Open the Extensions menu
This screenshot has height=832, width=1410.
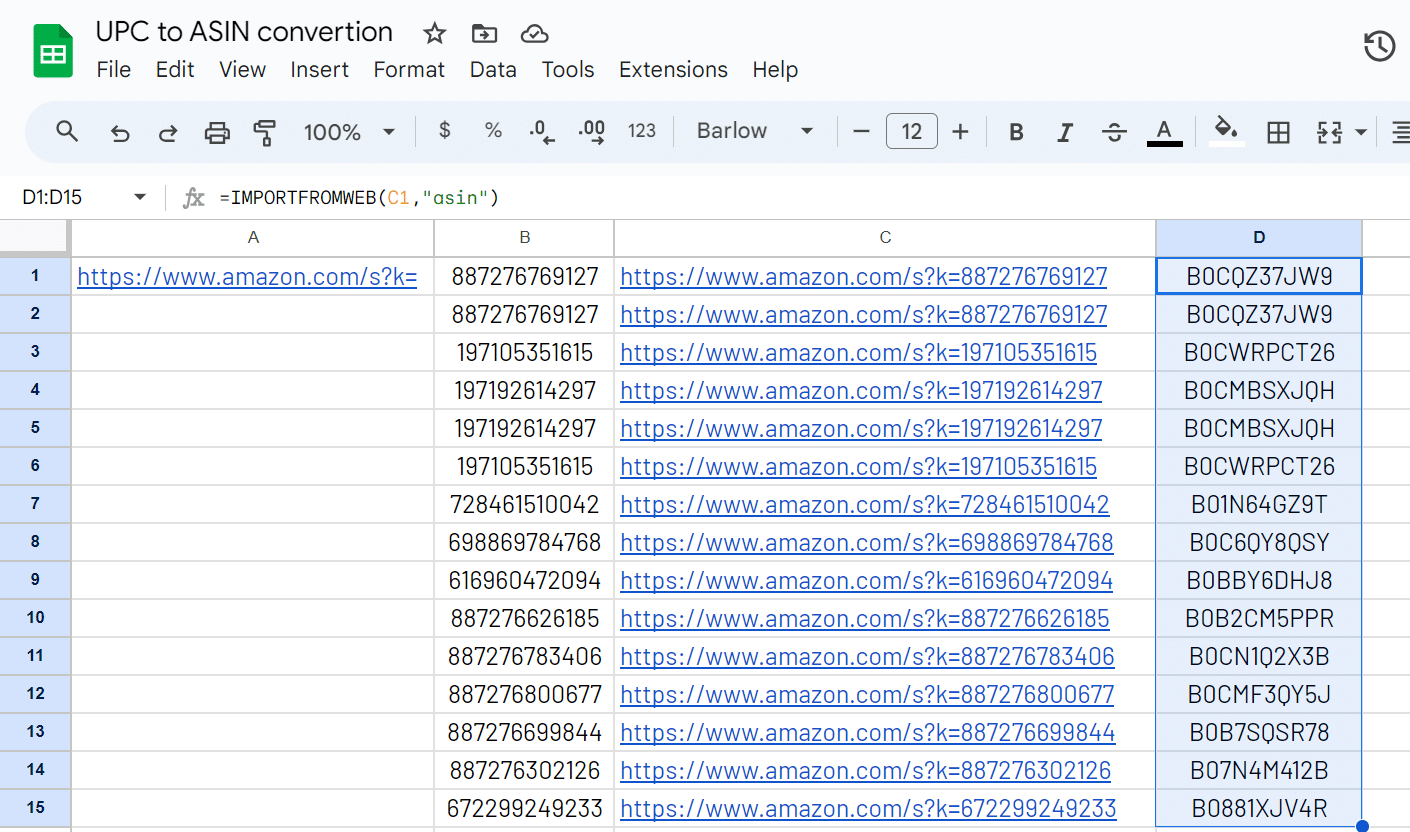coord(673,70)
